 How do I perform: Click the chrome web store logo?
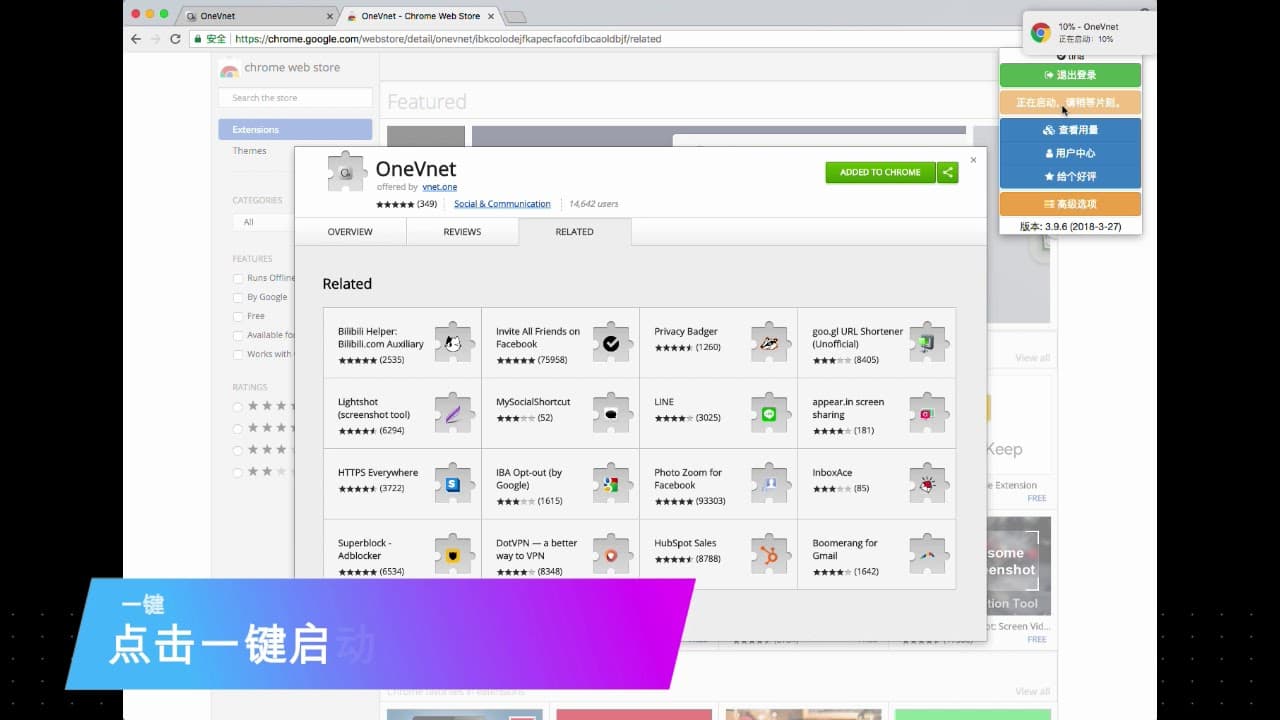pyautogui.click(x=229, y=68)
